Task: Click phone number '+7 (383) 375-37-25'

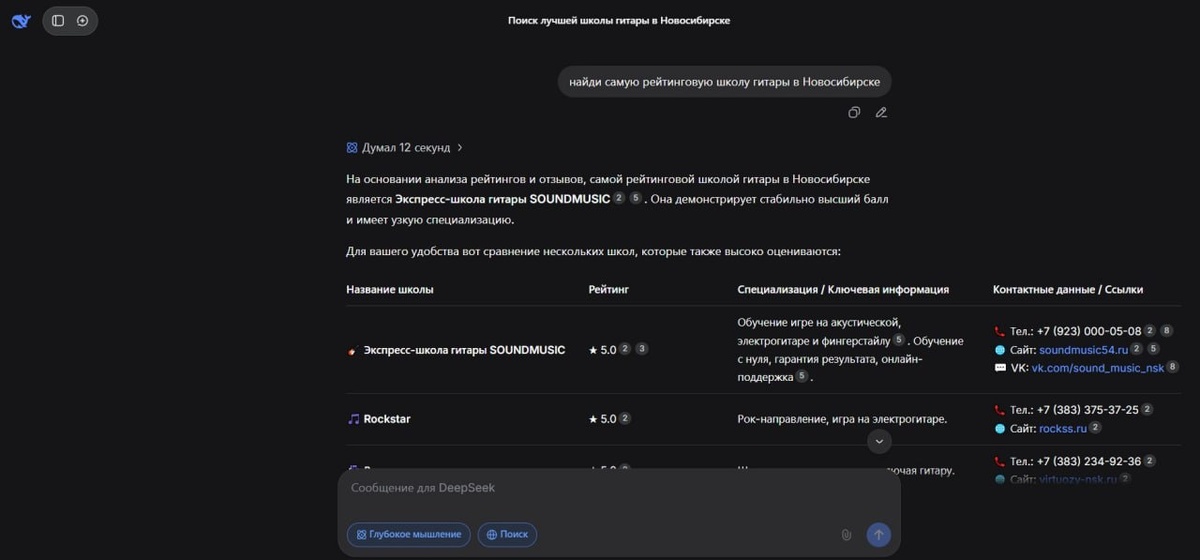Action: click(1089, 410)
